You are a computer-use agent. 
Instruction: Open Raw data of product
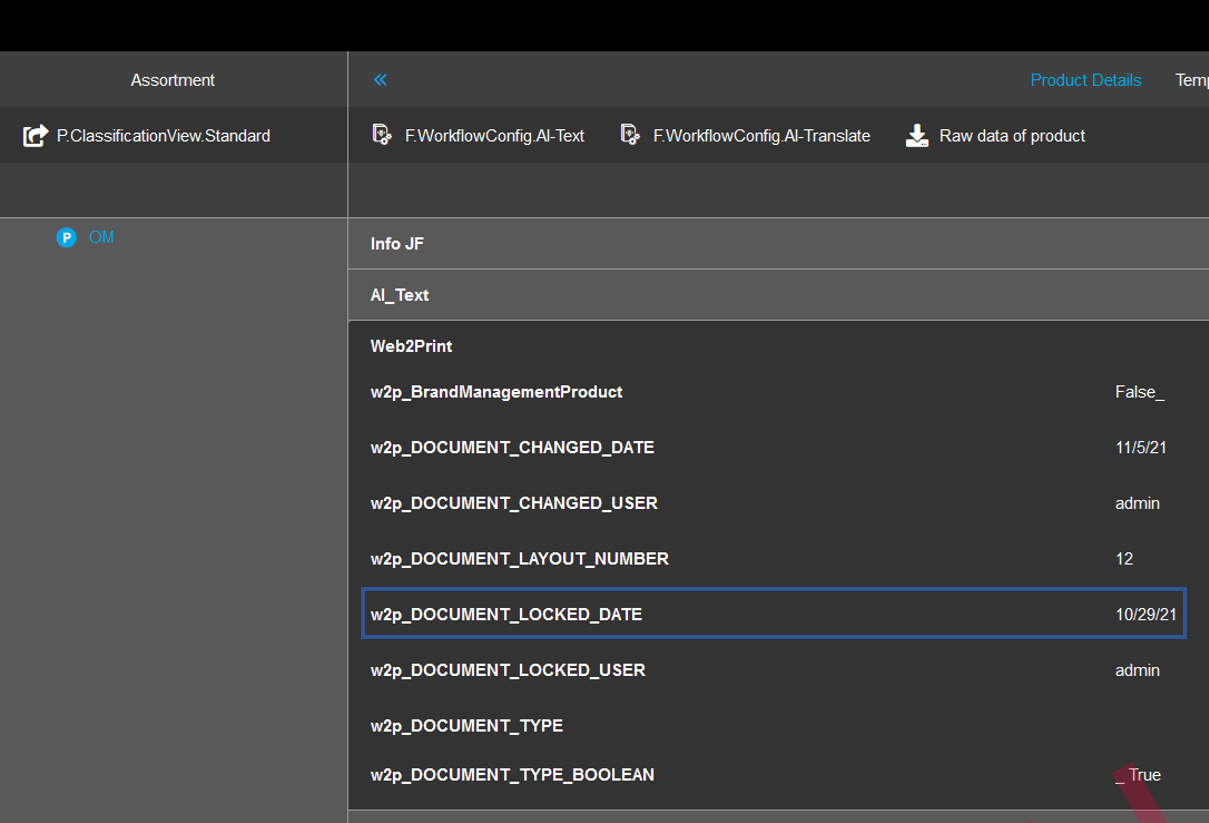[1011, 135]
